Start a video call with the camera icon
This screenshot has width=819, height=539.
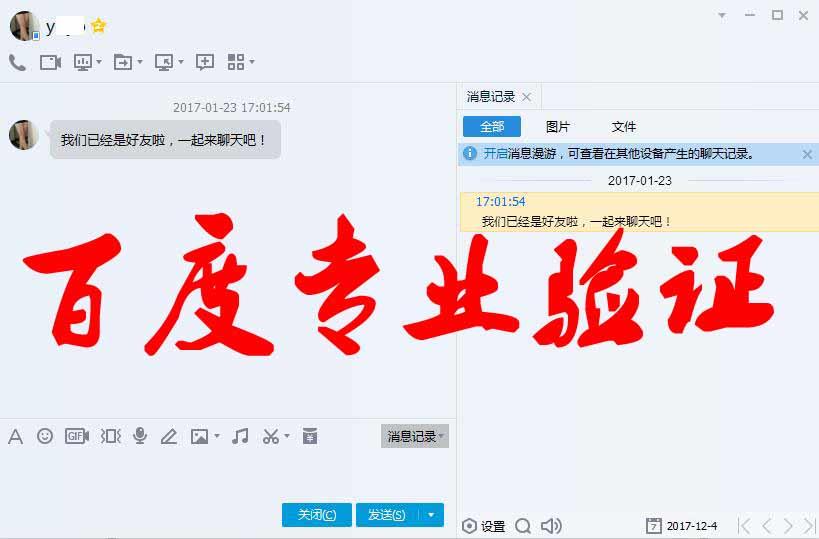(50, 62)
